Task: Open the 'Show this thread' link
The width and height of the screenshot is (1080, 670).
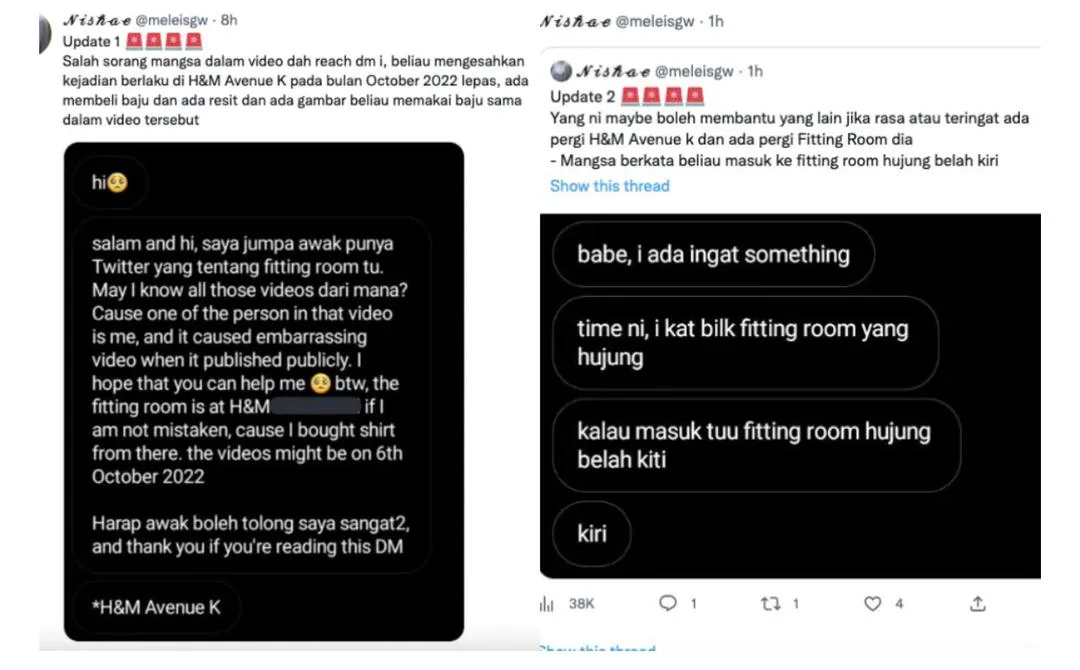Action: pos(610,186)
